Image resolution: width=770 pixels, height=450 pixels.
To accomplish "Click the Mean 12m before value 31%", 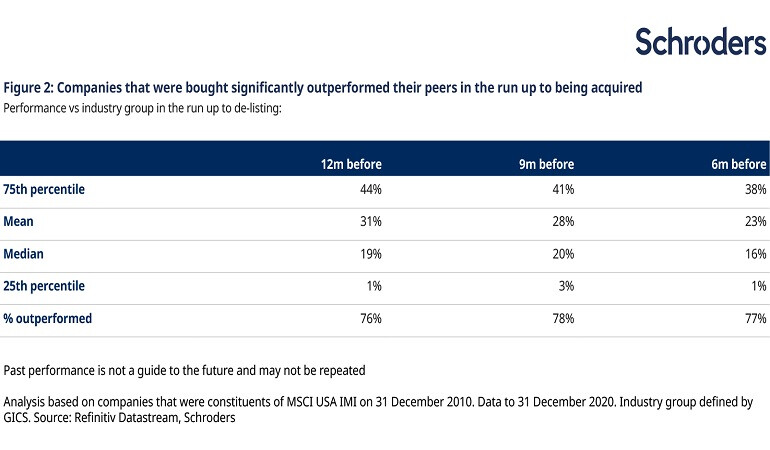I will click(x=370, y=222).
